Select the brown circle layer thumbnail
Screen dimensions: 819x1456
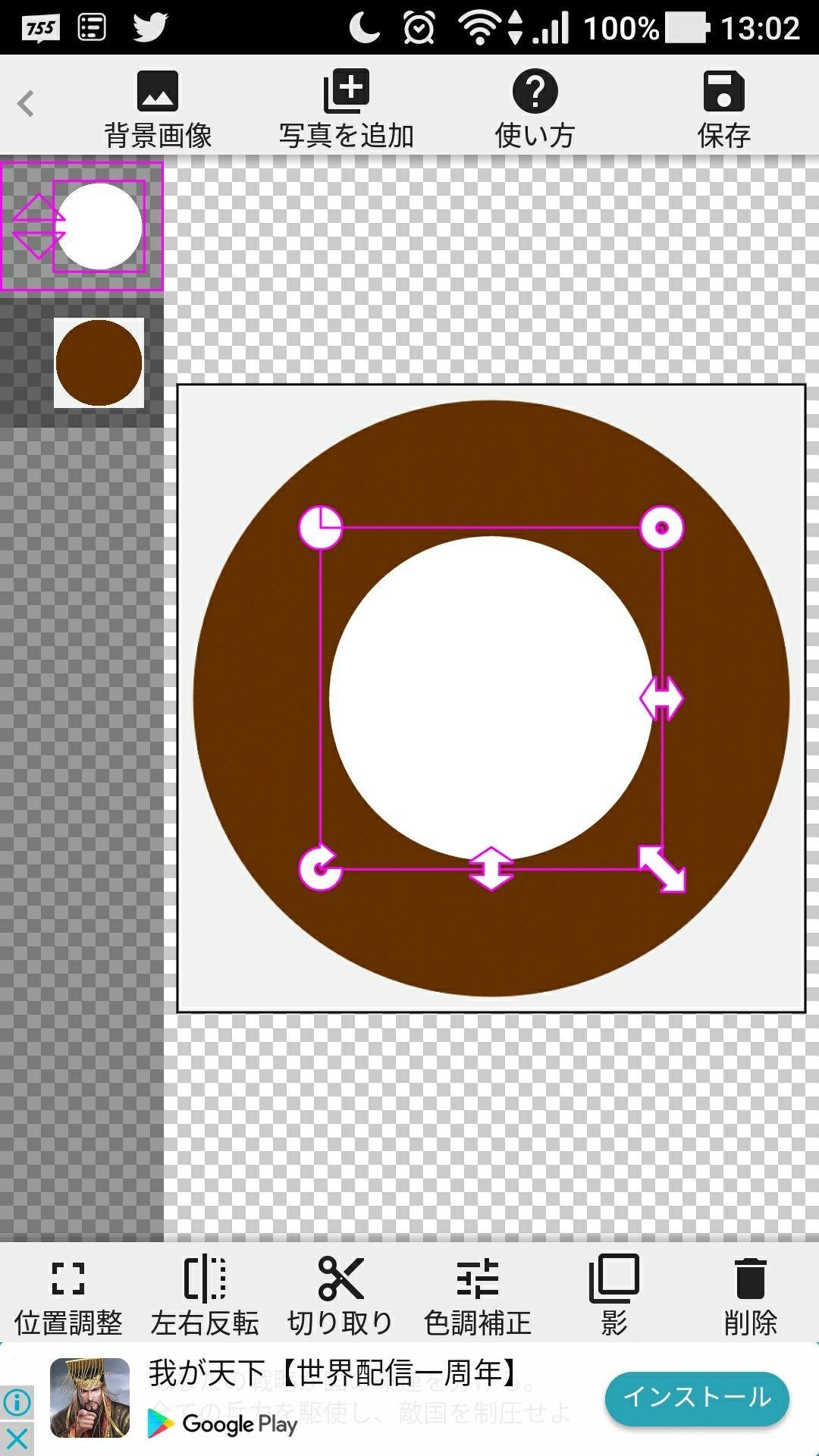pos(99,362)
